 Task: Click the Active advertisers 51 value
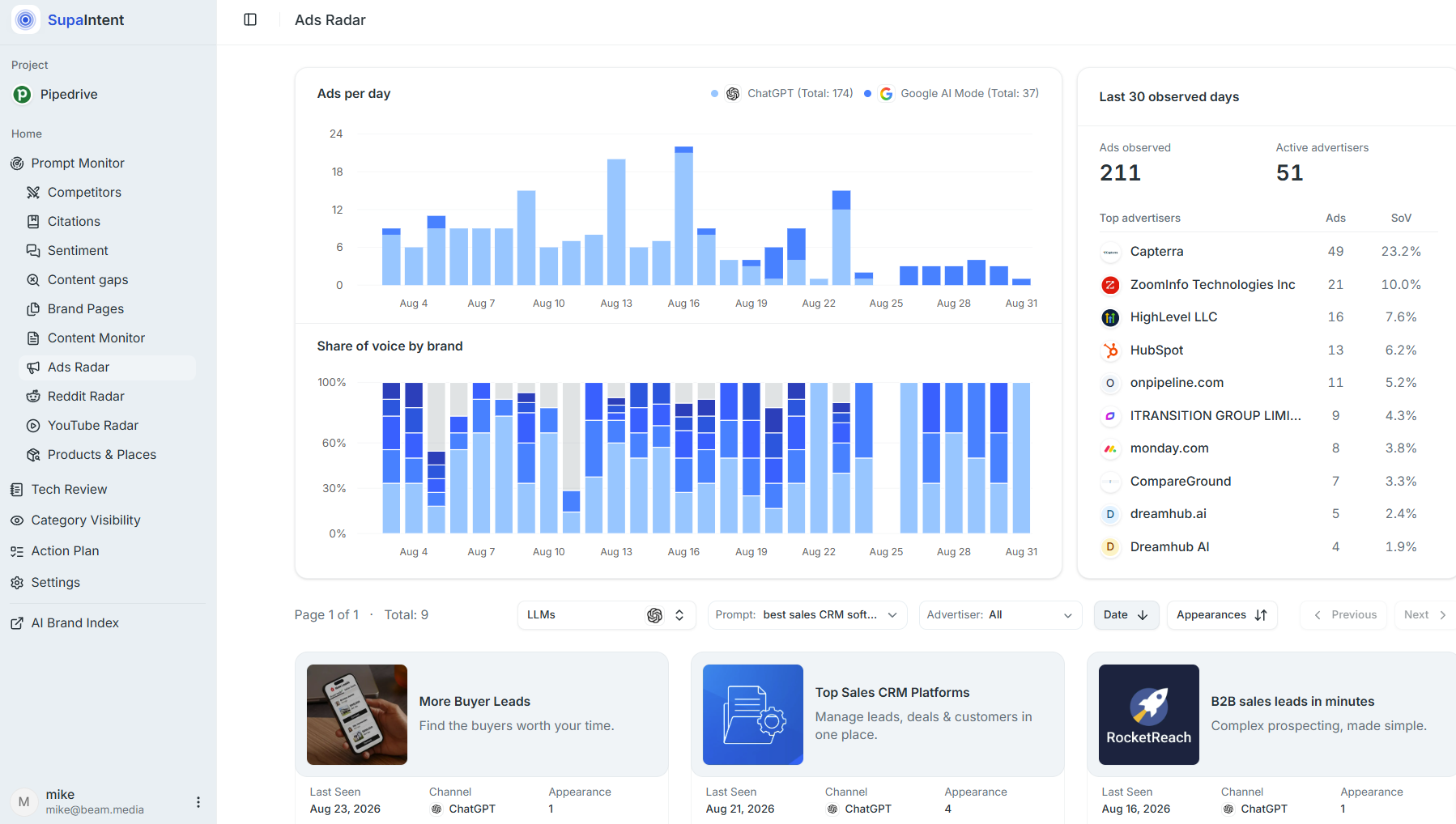(1290, 173)
